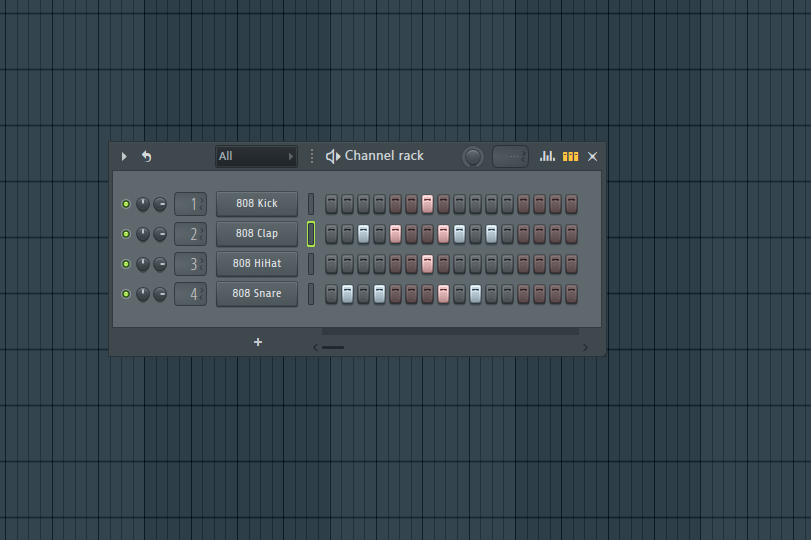811x540 pixels.
Task: Enable first step of 808 Kick row
Action: point(332,204)
